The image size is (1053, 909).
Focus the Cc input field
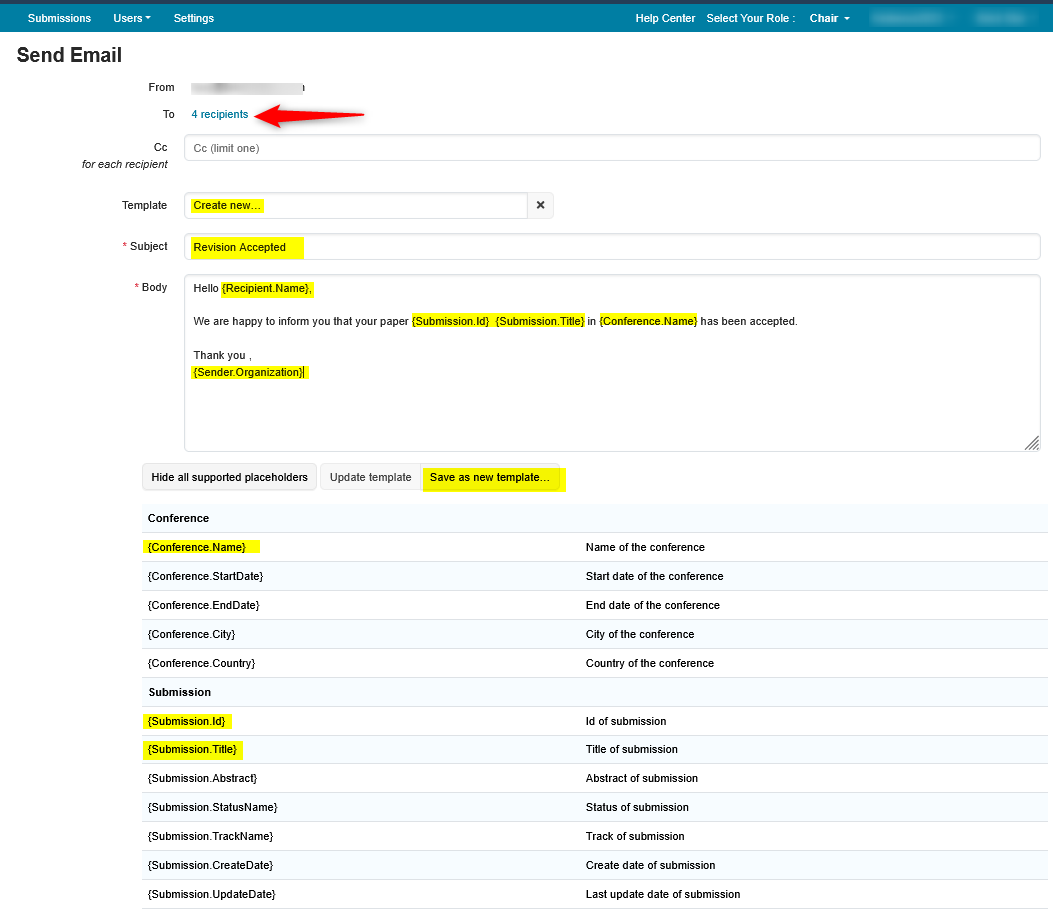point(612,148)
